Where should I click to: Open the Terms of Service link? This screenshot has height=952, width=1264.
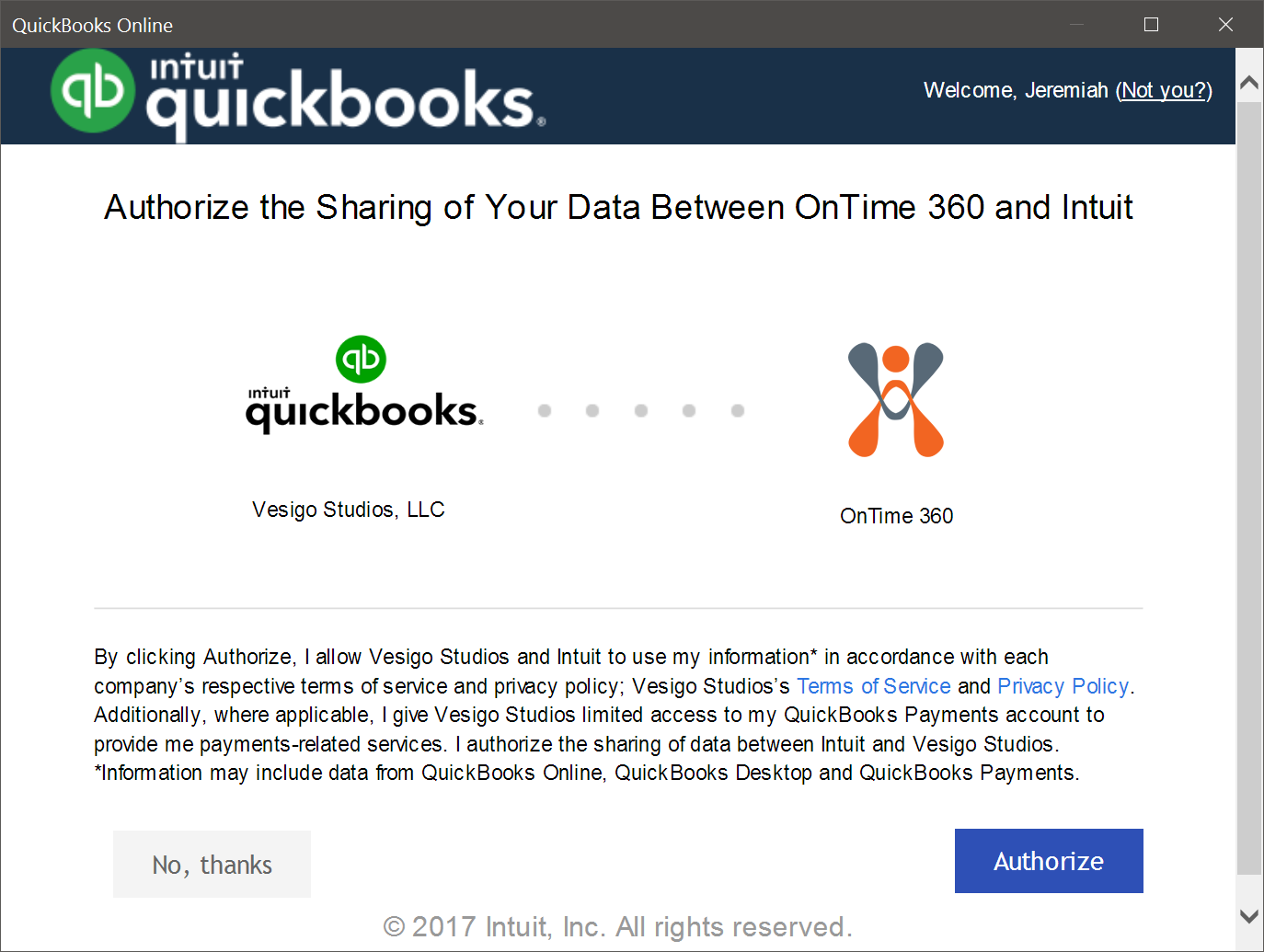point(873,686)
